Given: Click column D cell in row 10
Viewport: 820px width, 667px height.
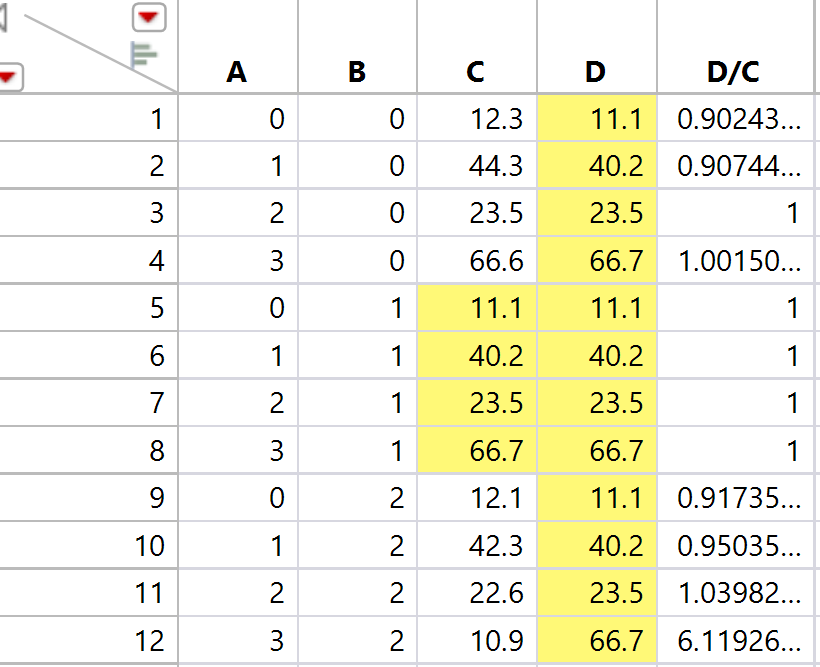Looking at the screenshot, I should (597, 546).
